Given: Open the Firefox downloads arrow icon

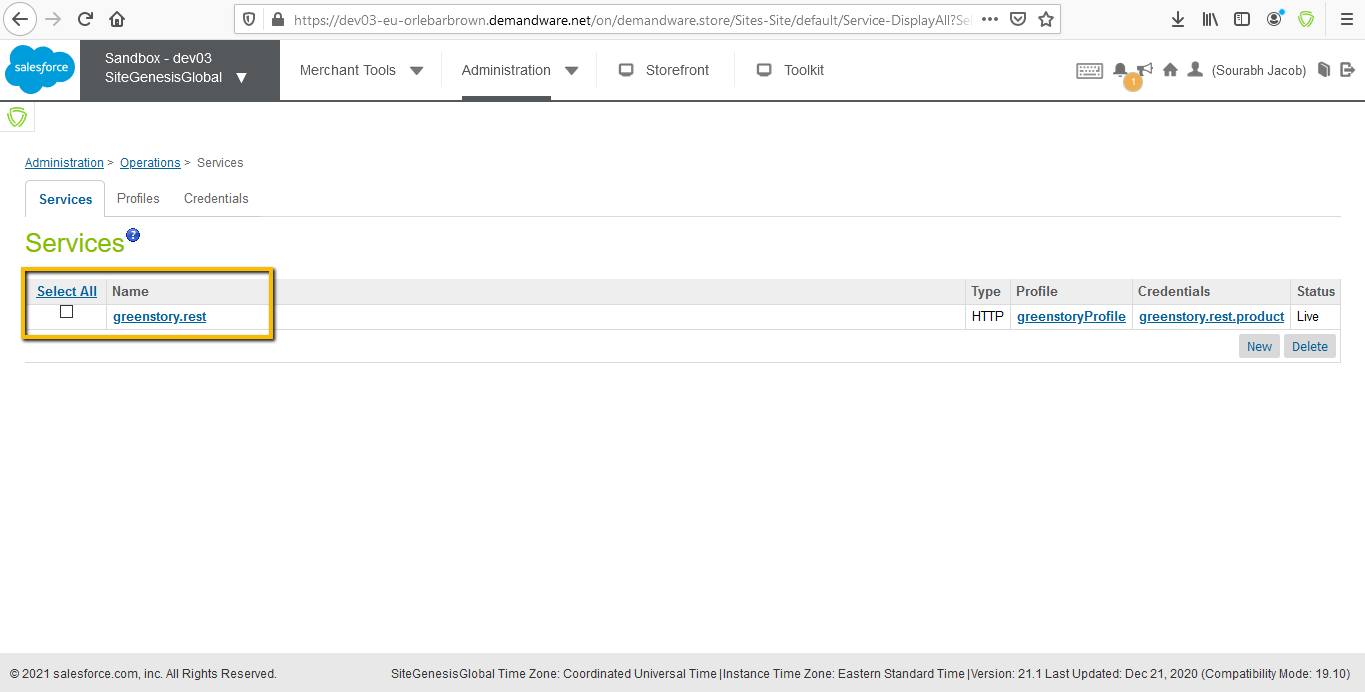Looking at the screenshot, I should [1178, 19].
